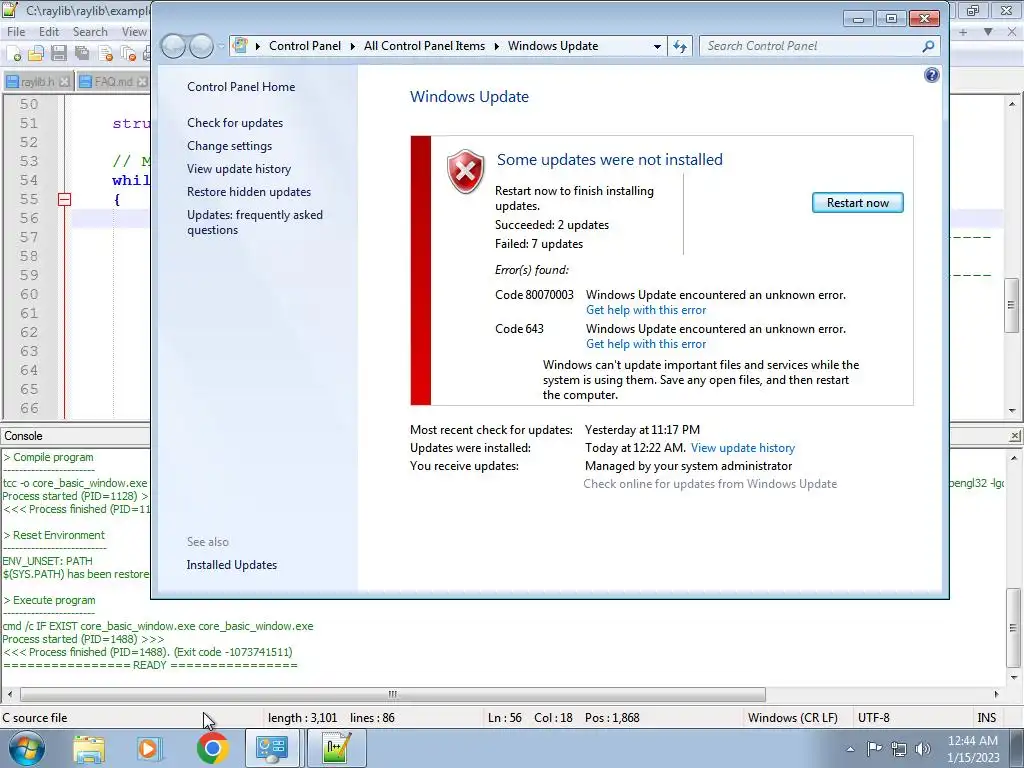Click the Control Panel breadcrumb
The width and height of the screenshot is (1024, 768).
(x=305, y=46)
